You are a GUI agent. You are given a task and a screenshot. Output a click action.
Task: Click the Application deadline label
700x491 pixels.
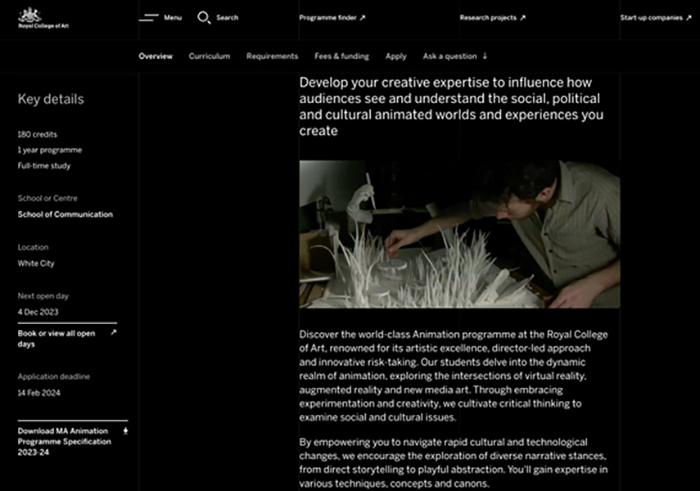(54, 377)
